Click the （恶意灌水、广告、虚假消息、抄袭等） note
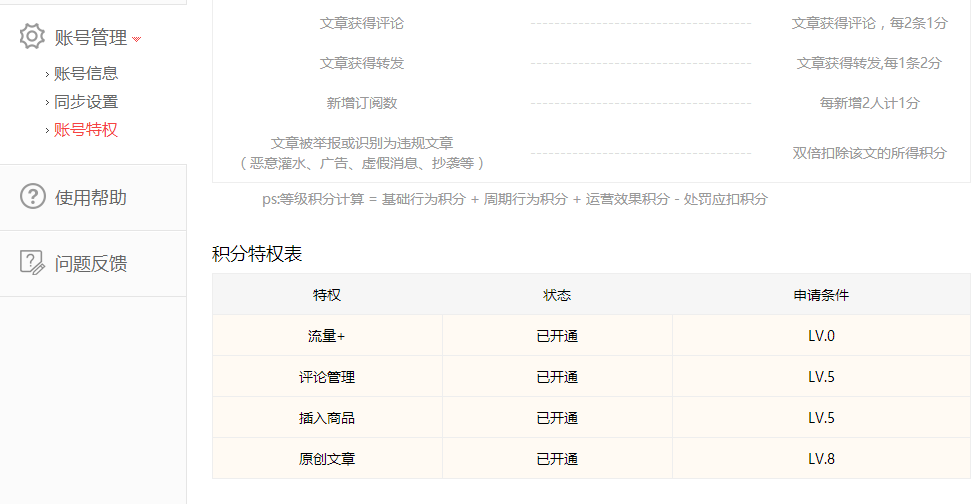Viewport: 974px width, 504px height. tap(362, 163)
